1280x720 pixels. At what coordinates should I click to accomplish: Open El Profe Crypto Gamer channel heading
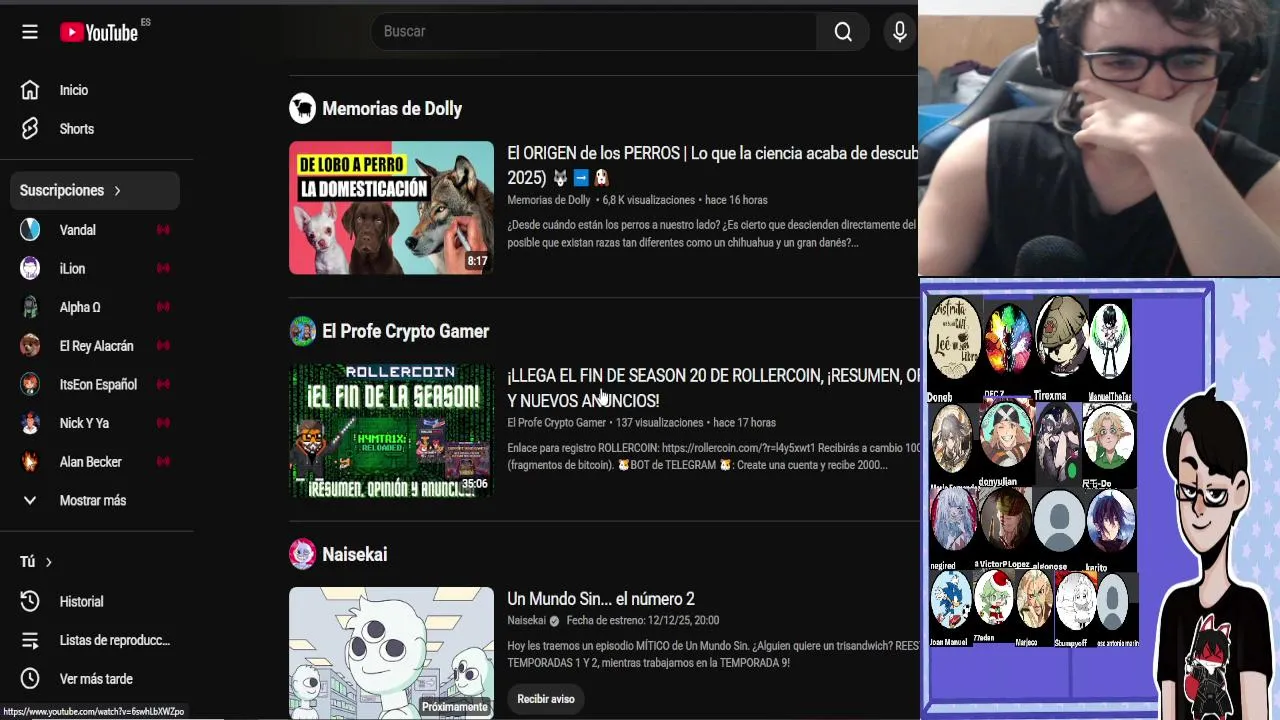tap(405, 331)
